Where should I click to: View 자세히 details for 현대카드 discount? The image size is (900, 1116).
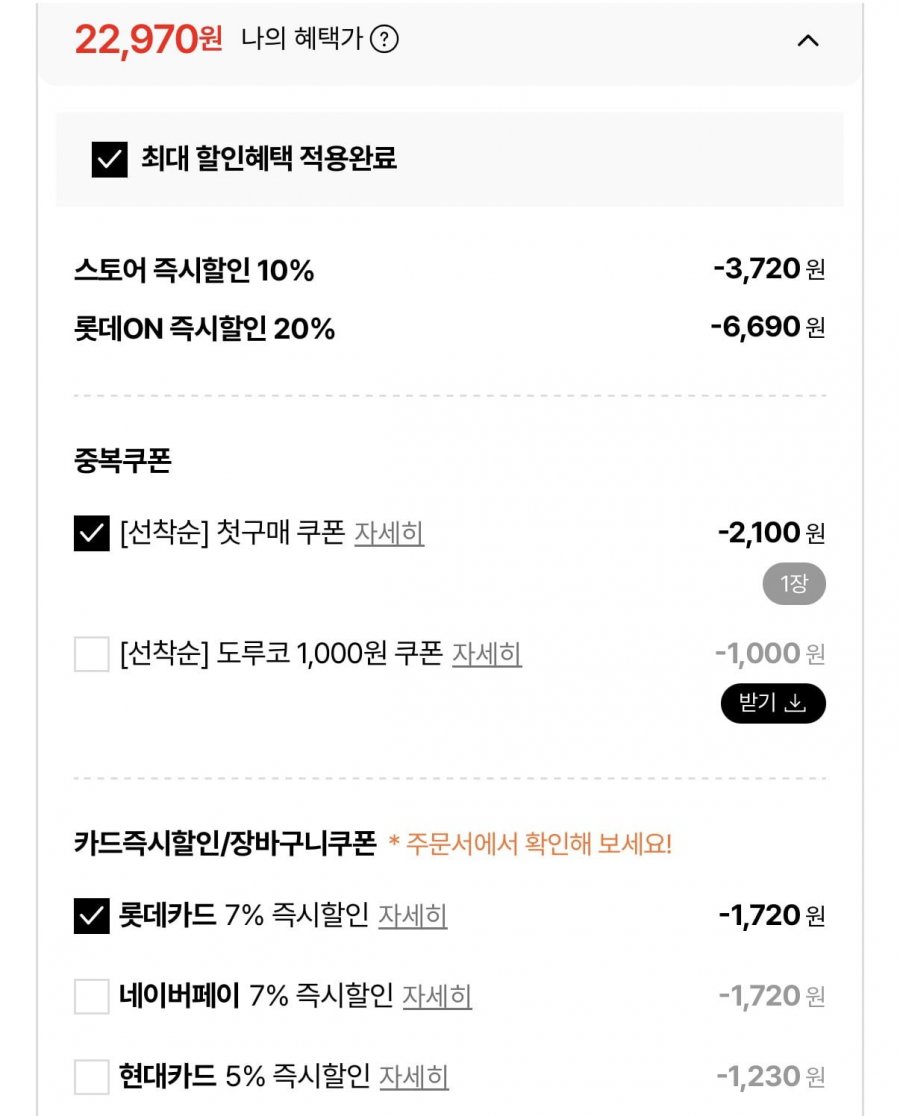[414, 1077]
